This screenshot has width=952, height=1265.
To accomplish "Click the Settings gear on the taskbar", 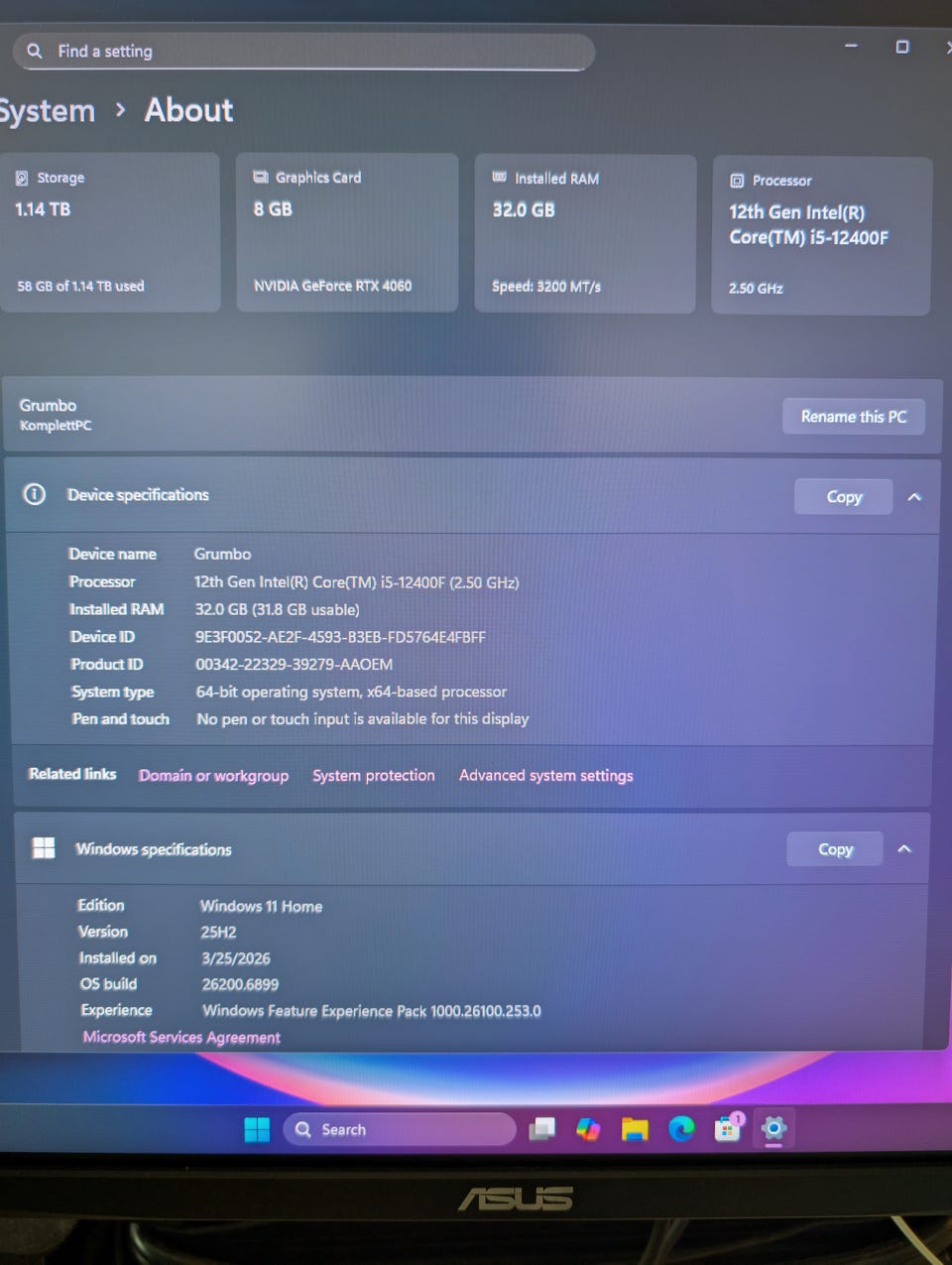I will pos(773,1128).
